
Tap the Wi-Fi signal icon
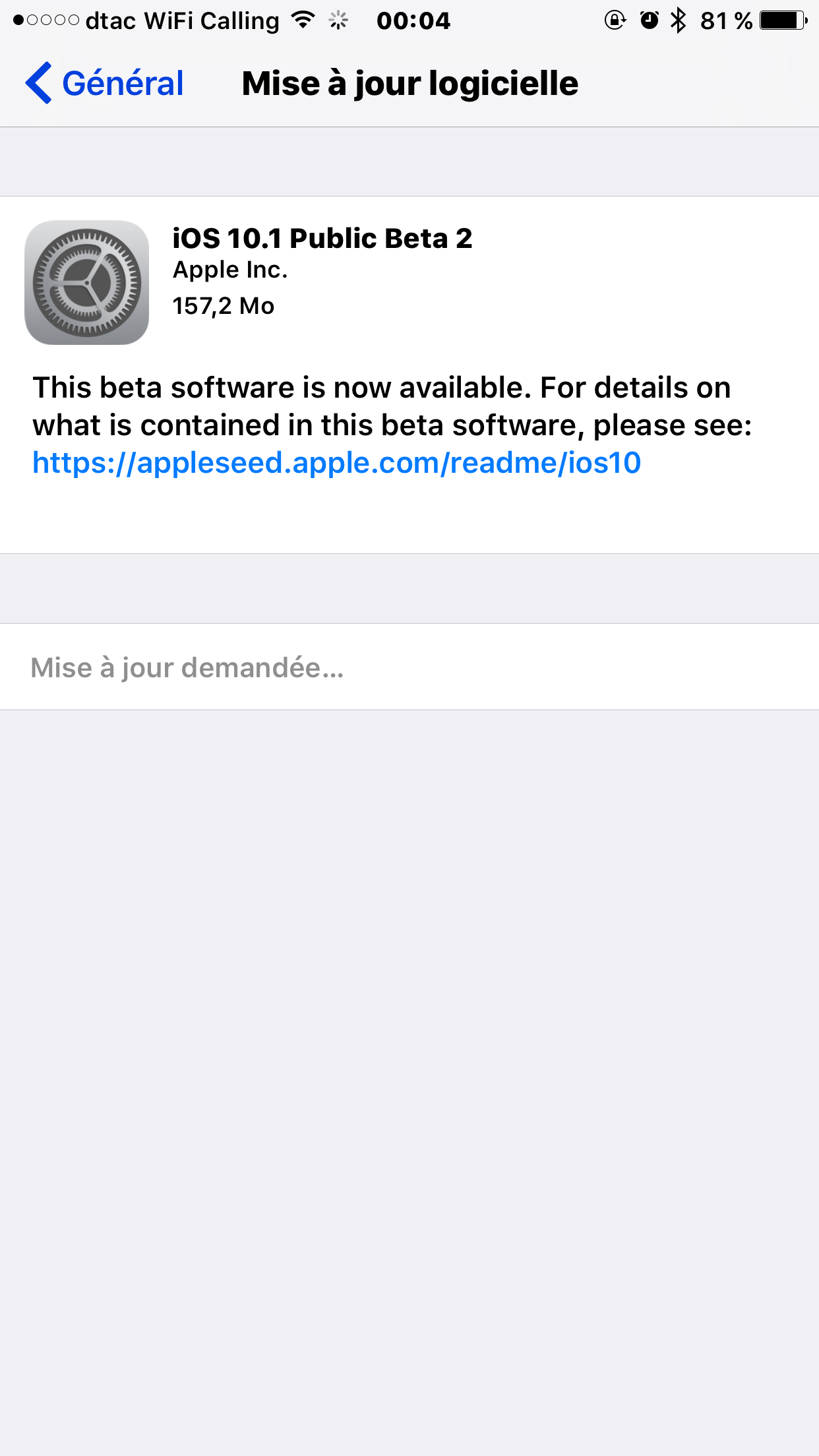point(303,20)
